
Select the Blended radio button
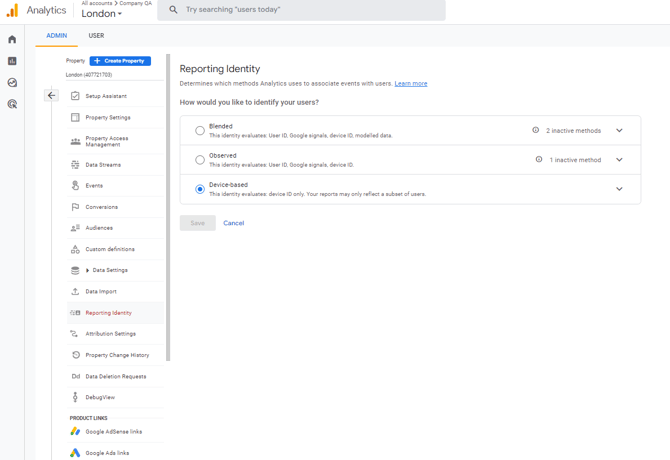tap(200, 131)
